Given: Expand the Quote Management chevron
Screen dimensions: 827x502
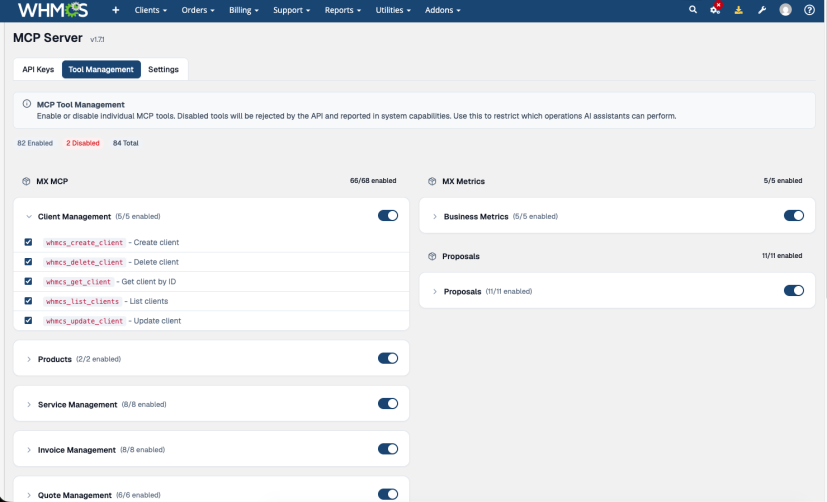Looking at the screenshot, I should coord(29,495).
